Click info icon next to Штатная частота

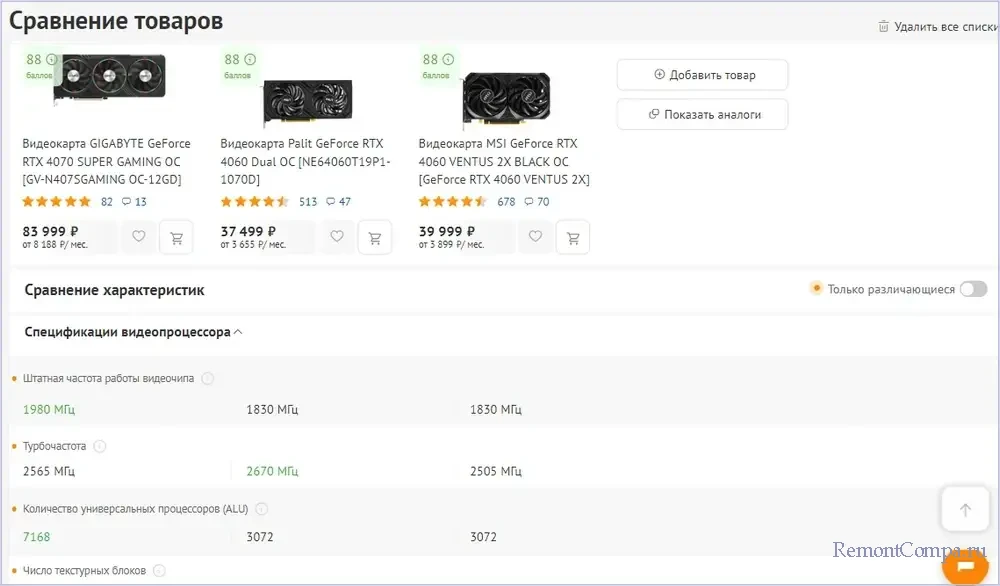(x=207, y=379)
